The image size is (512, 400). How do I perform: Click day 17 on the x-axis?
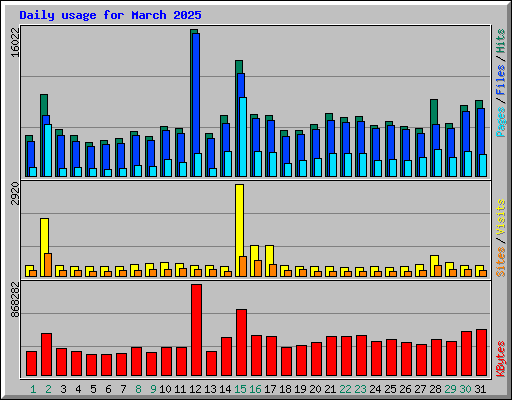[270, 389]
